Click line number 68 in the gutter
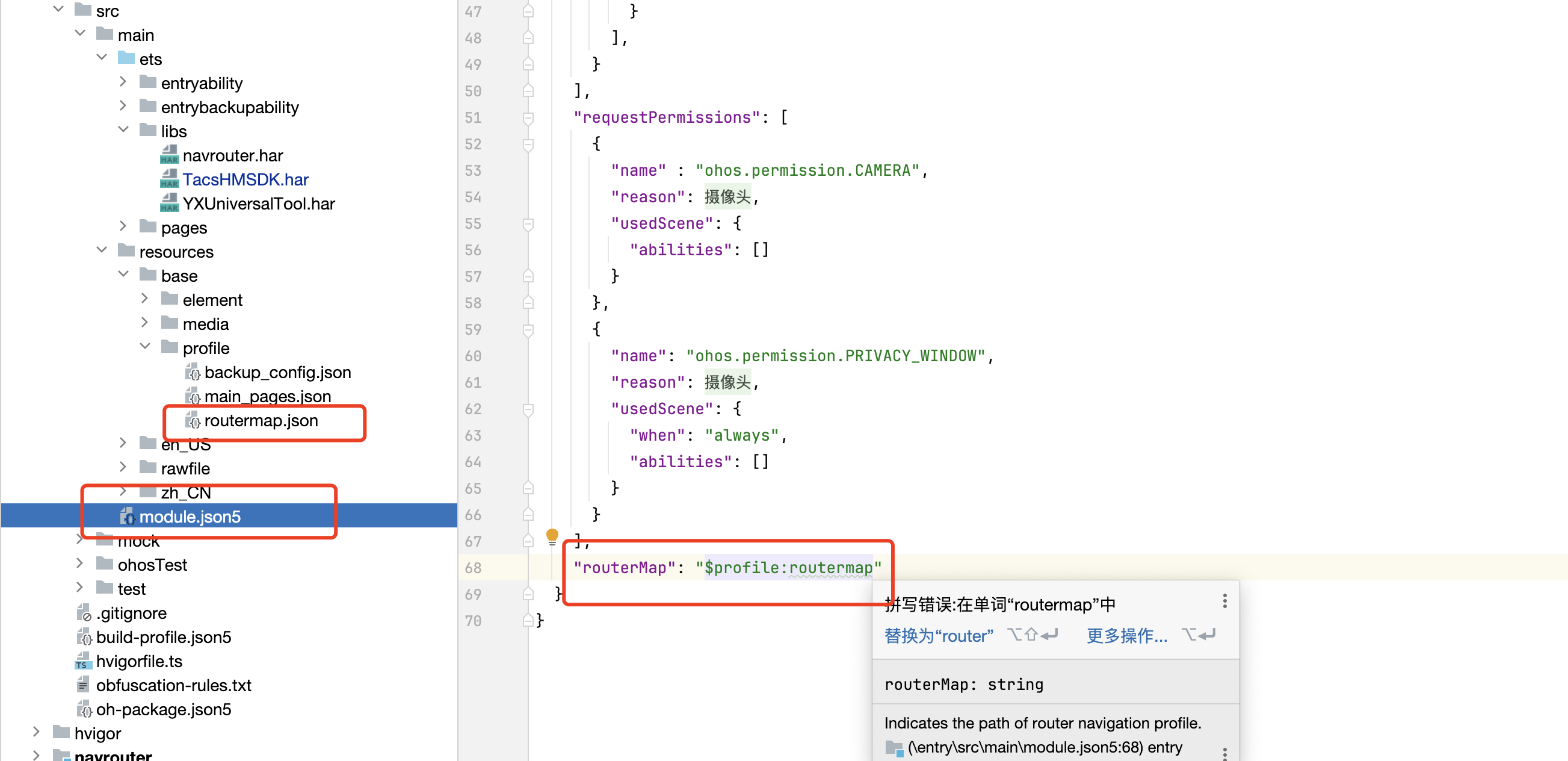This screenshot has height=761, width=1568. 473,568
